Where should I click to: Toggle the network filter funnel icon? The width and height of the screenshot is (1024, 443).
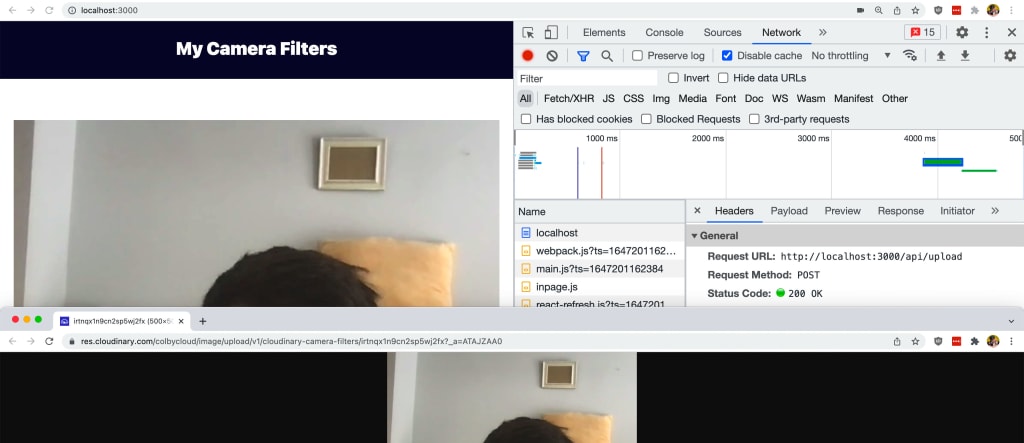click(x=583, y=56)
